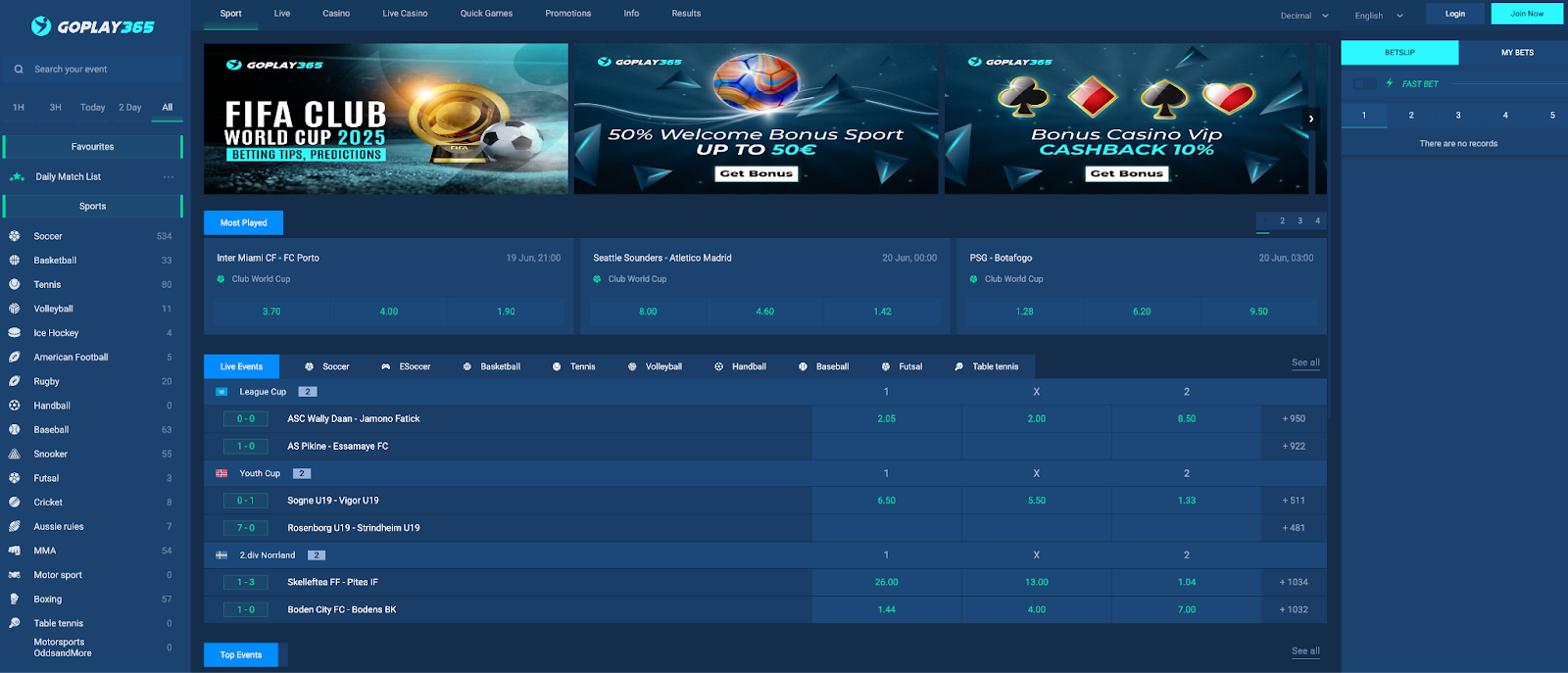Click Get Bonus on Welcome Bonus banner
1568x673 pixels.
(756, 173)
